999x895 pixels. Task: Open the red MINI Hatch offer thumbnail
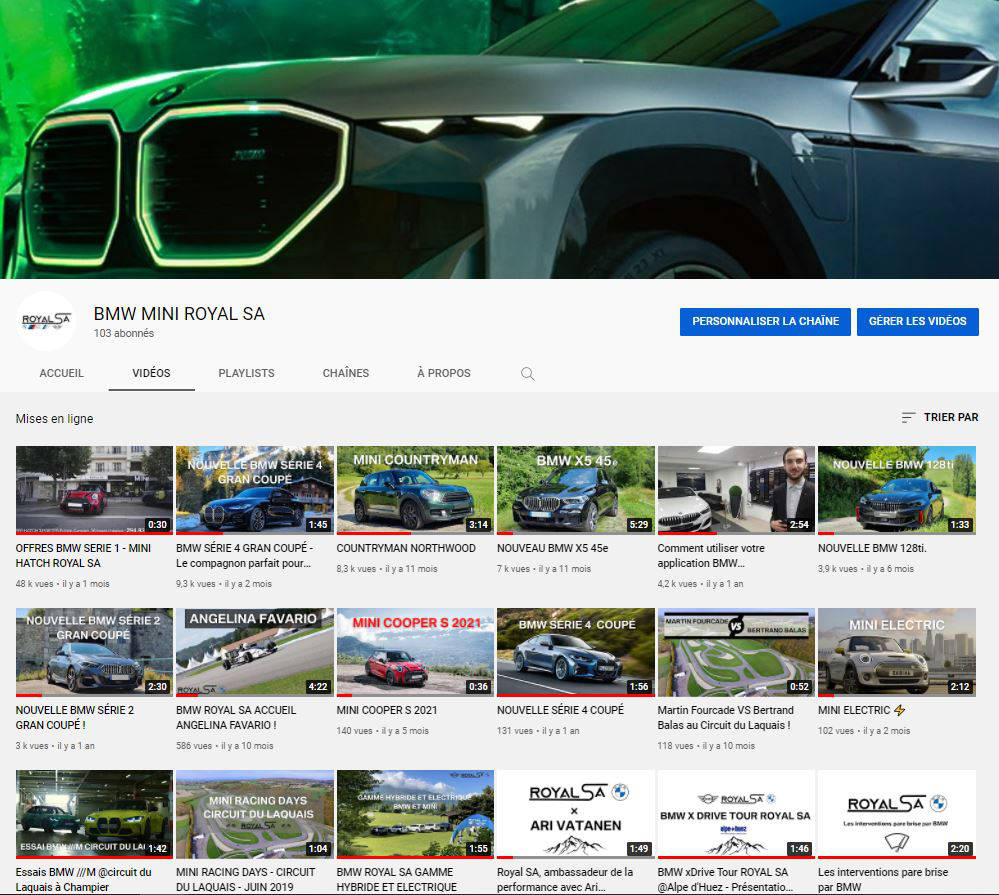[94, 490]
